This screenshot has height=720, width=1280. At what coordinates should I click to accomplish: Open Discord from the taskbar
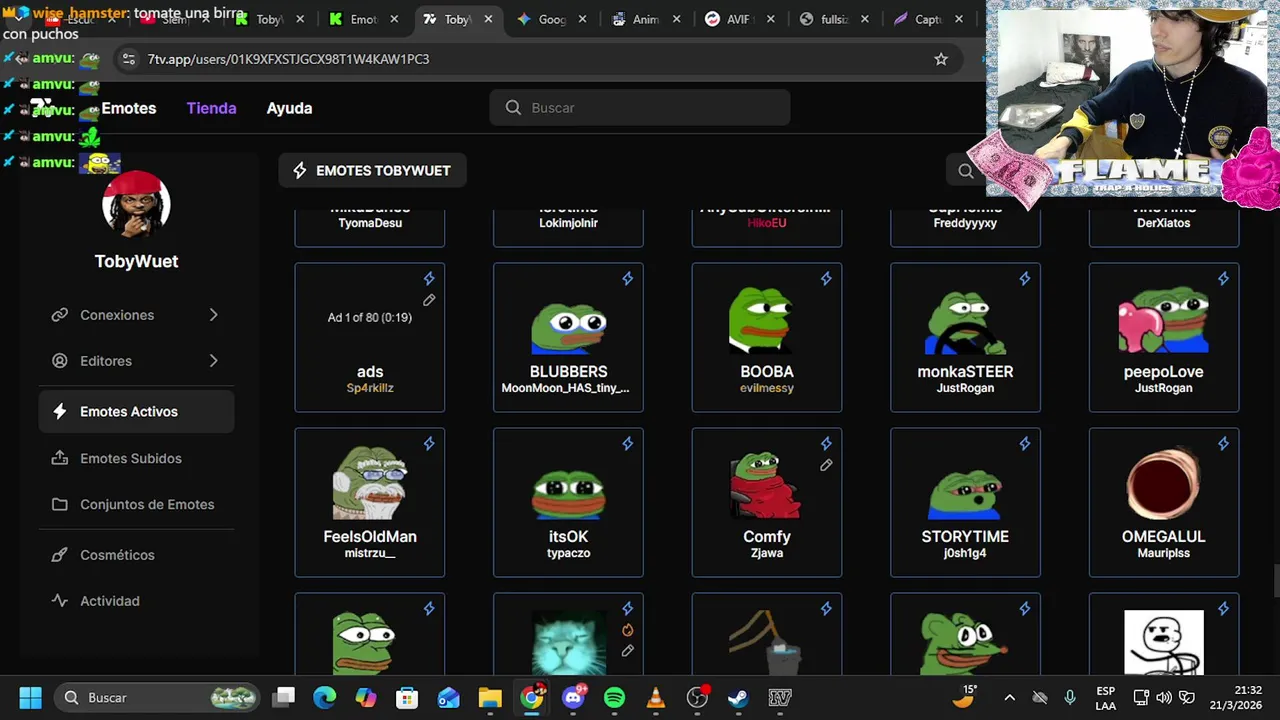click(574, 698)
